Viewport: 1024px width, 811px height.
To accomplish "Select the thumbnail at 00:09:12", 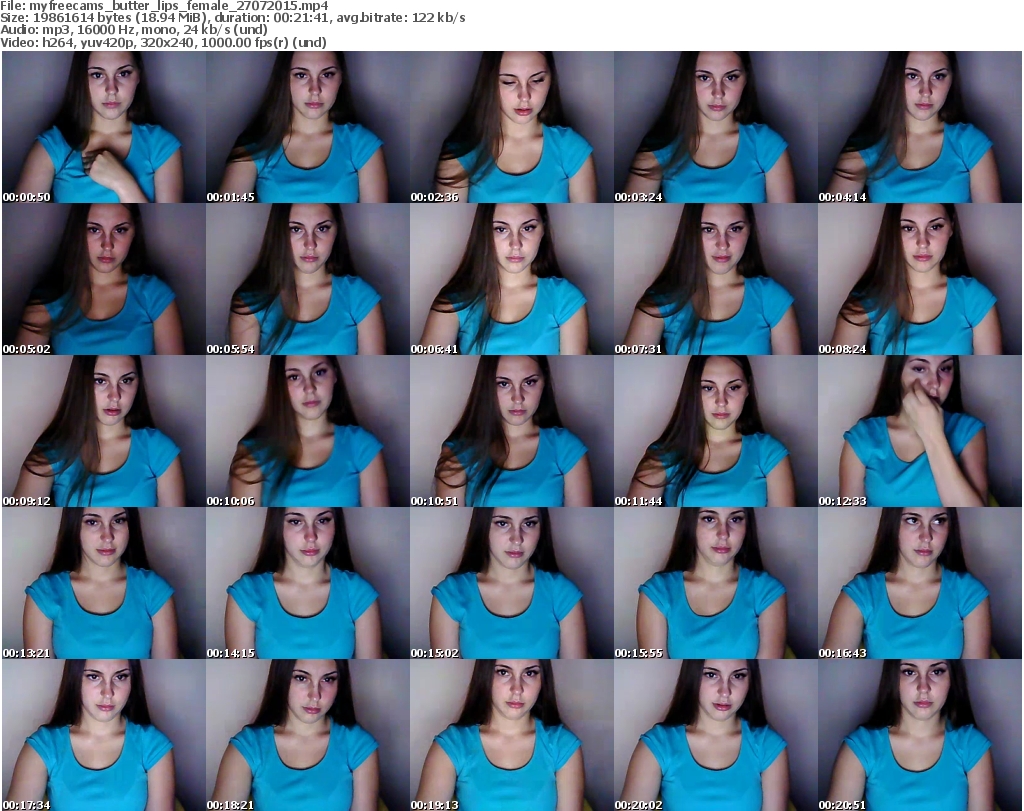I will [104, 431].
